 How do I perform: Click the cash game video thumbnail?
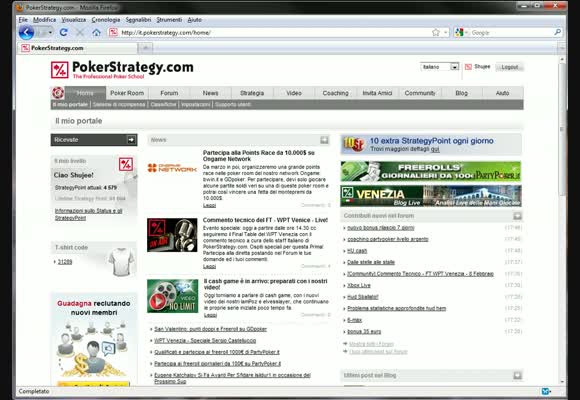(172, 296)
